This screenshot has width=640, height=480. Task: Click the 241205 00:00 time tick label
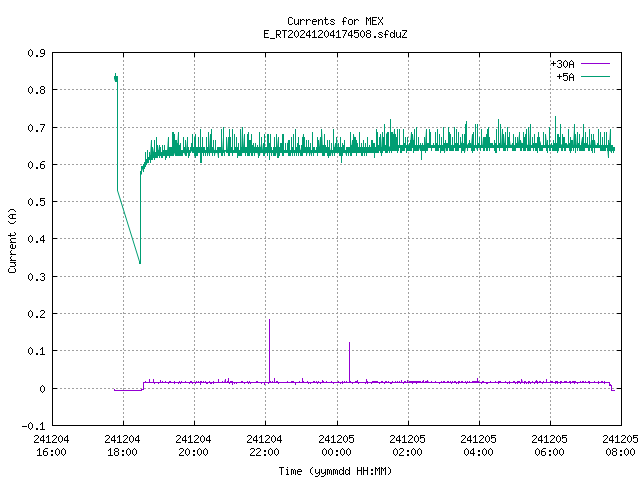tap(336, 446)
